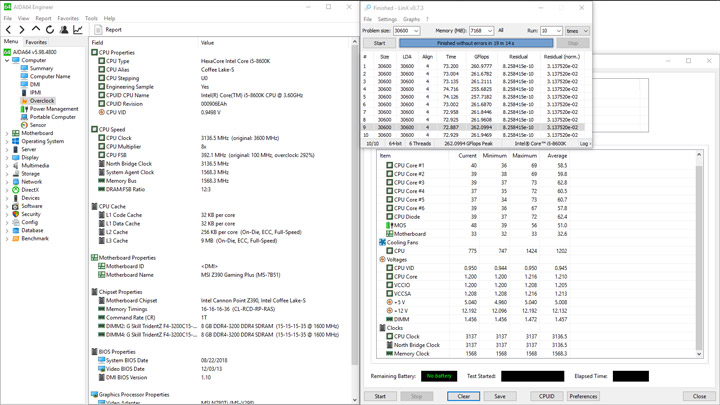
Task: Click the Report page icon in toolbar
Action: tap(98, 30)
